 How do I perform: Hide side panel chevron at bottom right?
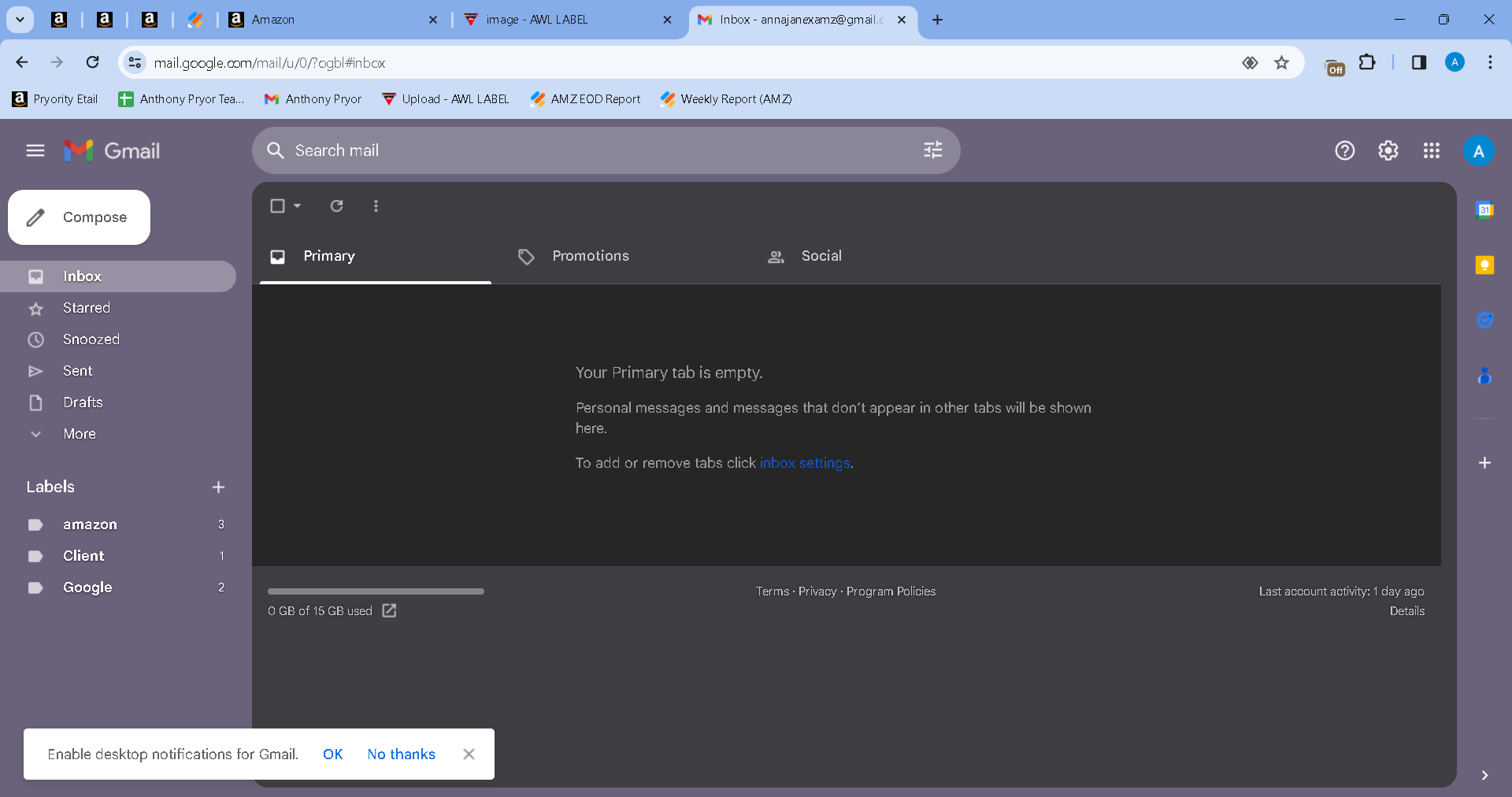(1484, 775)
